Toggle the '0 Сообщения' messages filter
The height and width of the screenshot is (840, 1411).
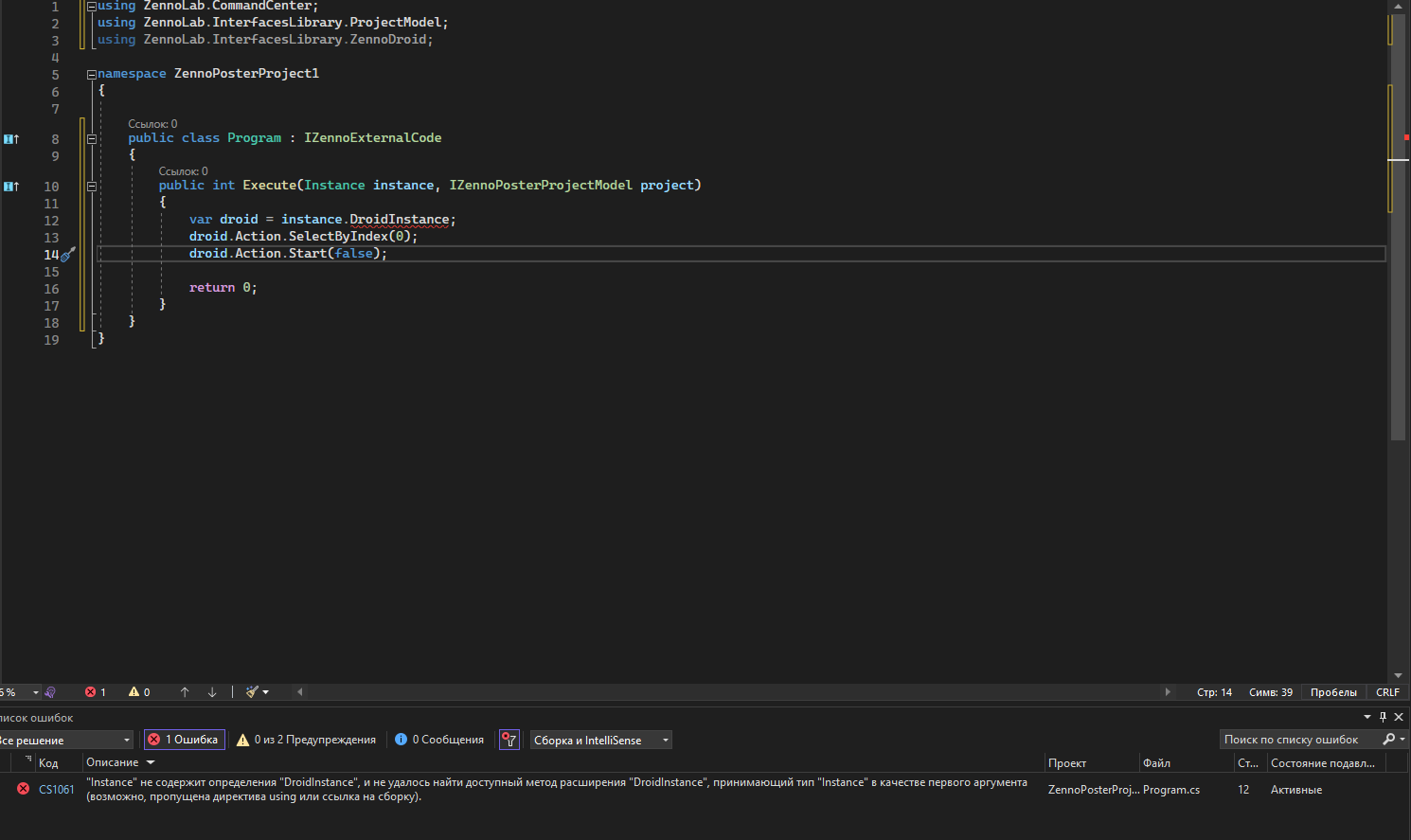coord(439,740)
